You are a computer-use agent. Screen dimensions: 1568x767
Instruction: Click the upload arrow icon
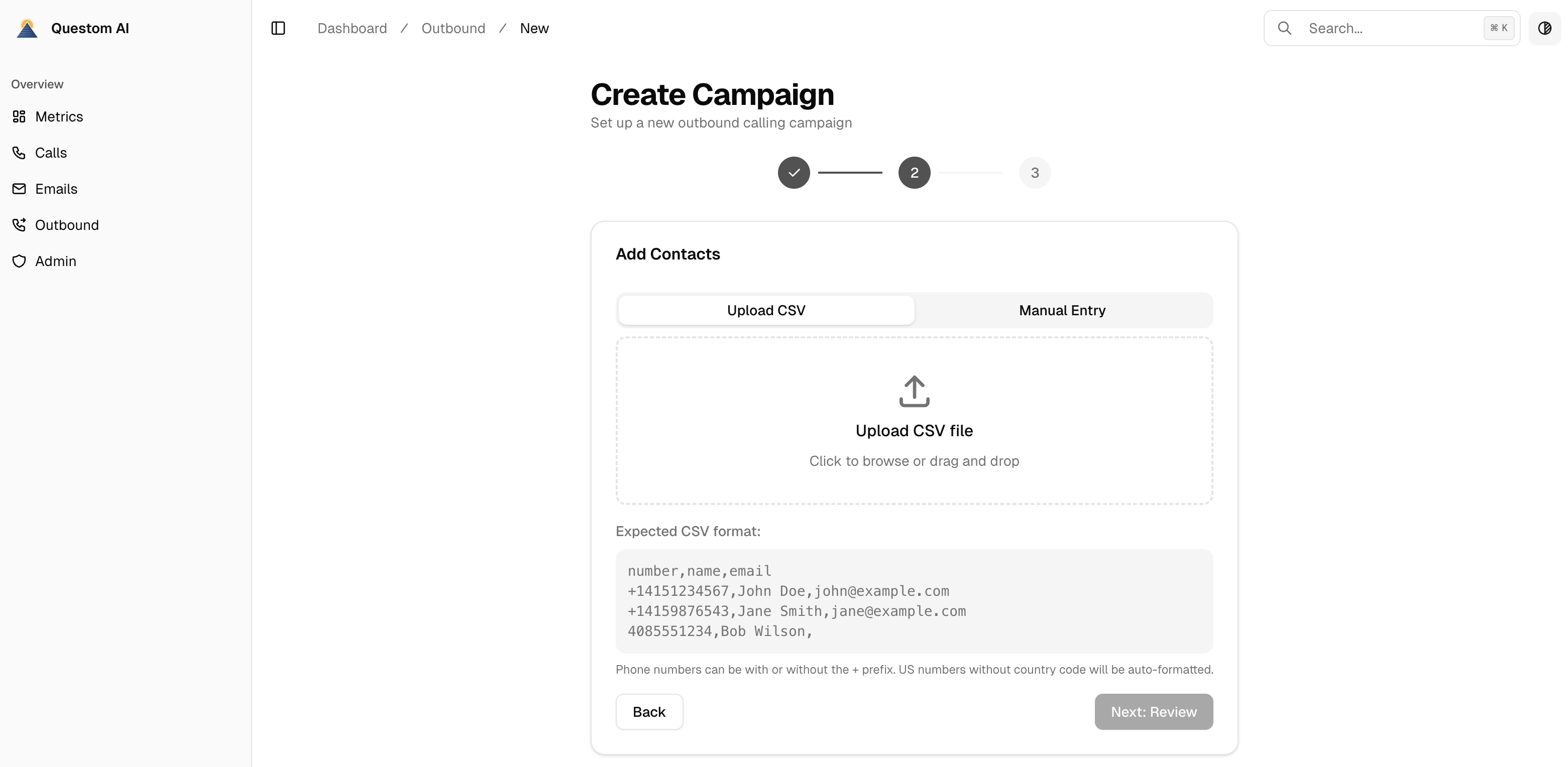tap(914, 391)
